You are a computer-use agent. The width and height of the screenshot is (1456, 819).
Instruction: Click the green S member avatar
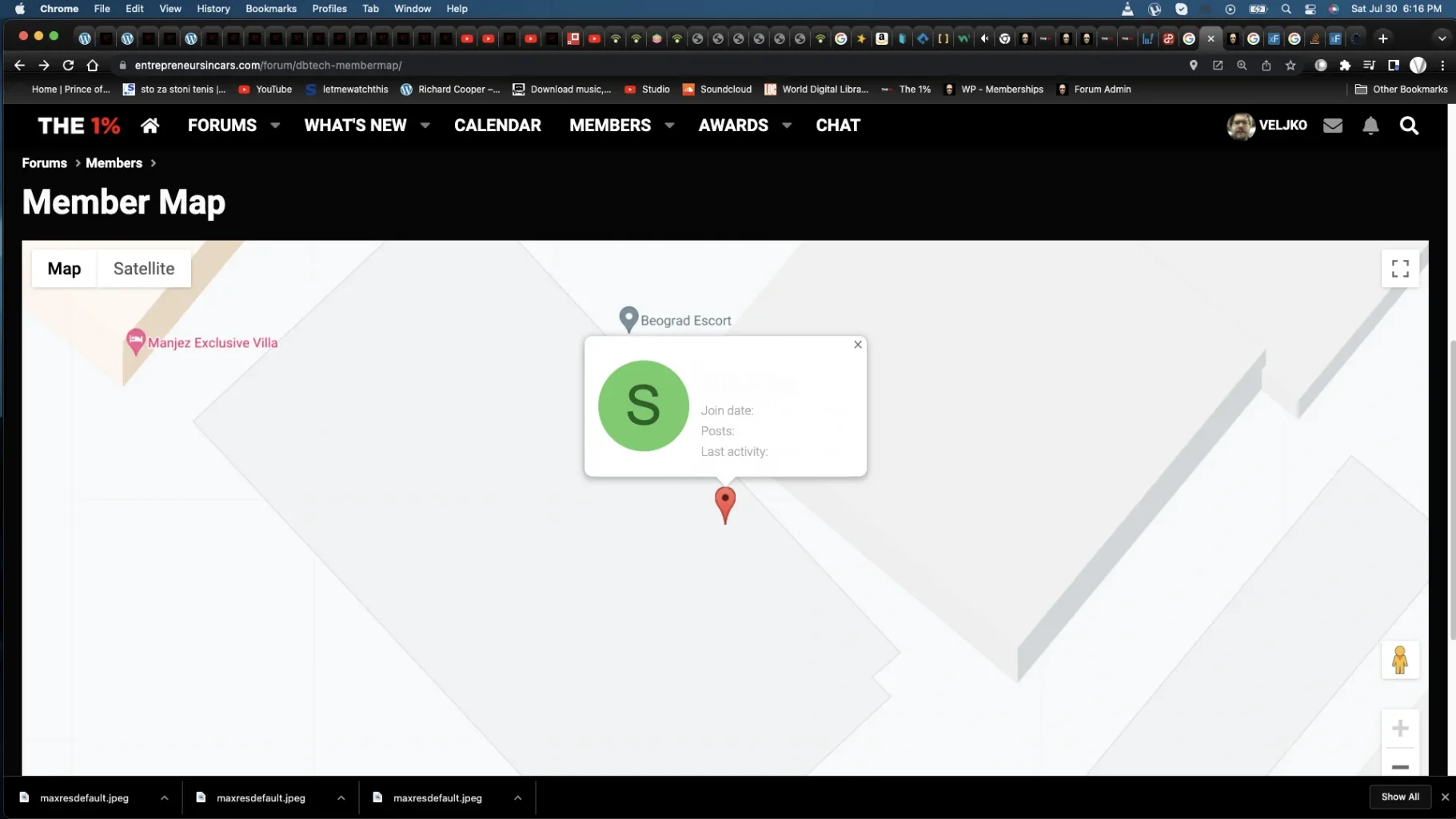[x=644, y=406]
